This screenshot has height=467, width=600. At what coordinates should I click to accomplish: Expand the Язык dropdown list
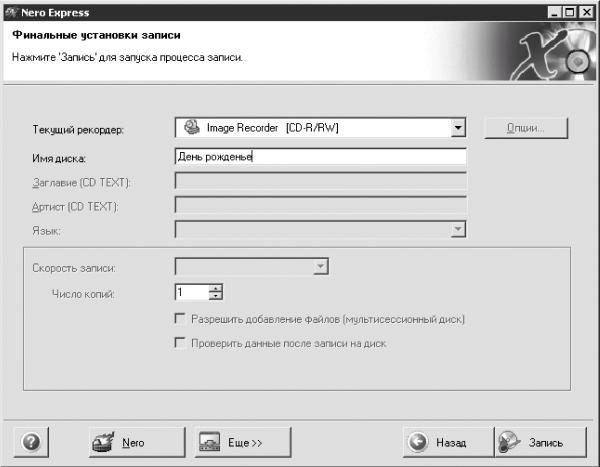[458, 229]
